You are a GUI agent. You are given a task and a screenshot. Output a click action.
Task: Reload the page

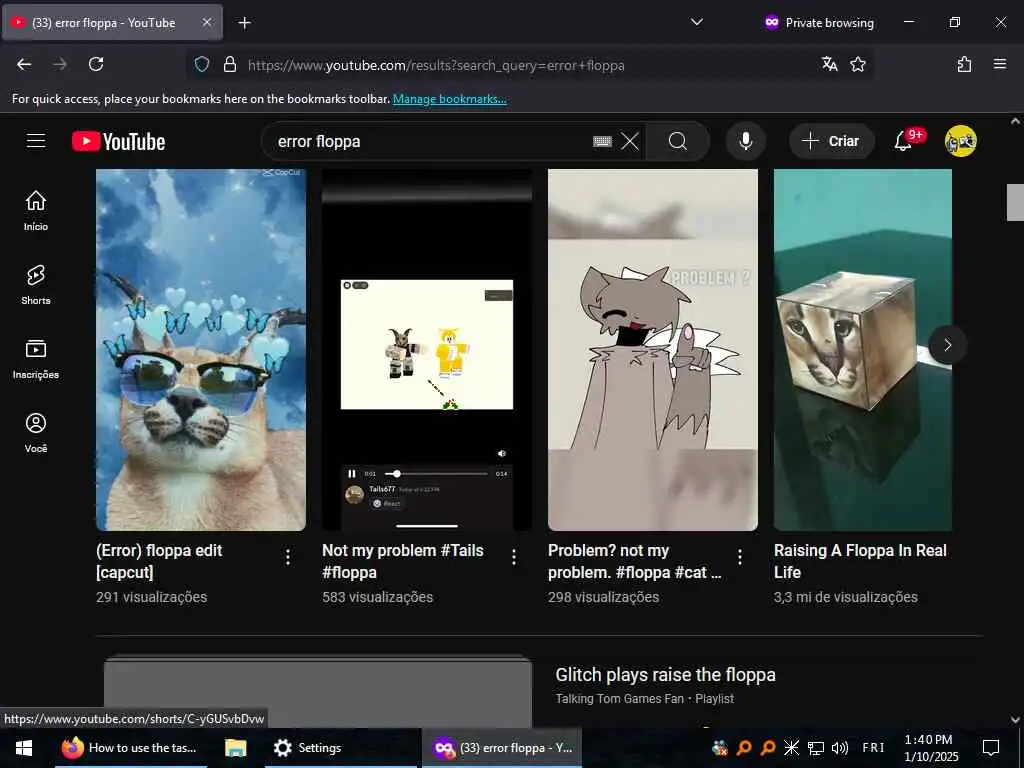coord(96,64)
